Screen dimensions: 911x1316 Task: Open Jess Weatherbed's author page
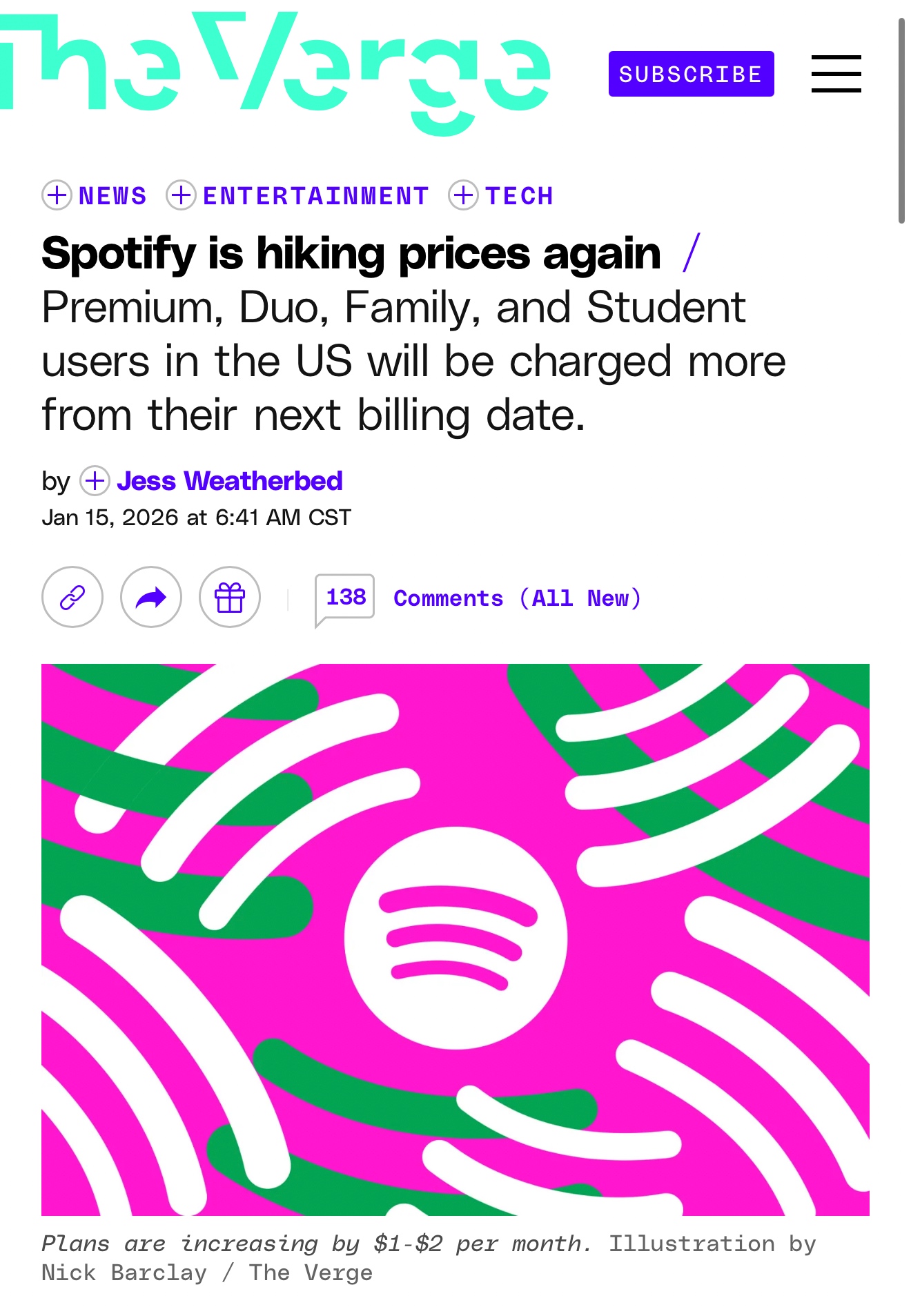(x=230, y=481)
